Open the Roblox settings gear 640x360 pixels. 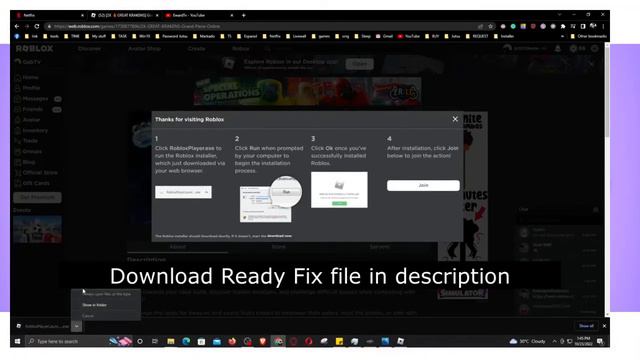point(595,49)
